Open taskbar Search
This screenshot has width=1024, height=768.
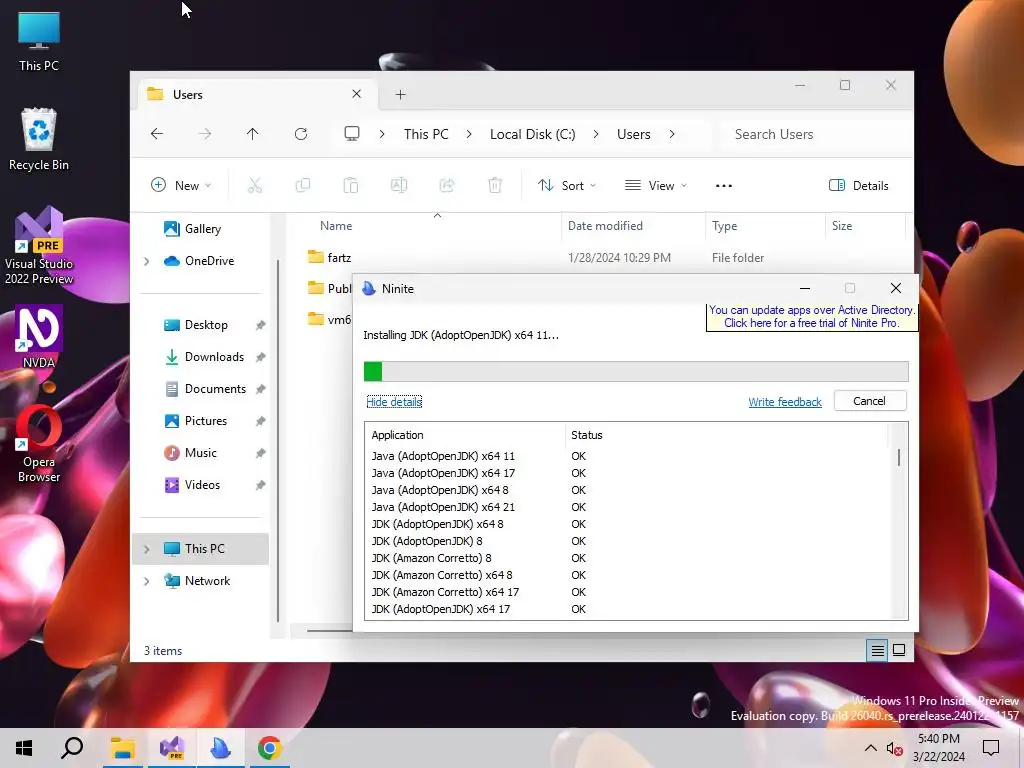(x=72, y=748)
